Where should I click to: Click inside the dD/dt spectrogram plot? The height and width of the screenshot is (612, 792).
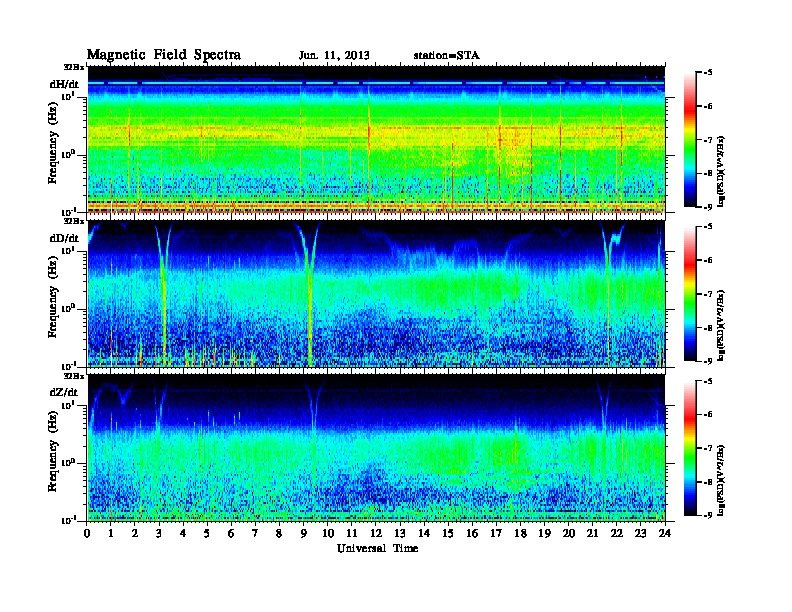click(x=376, y=294)
